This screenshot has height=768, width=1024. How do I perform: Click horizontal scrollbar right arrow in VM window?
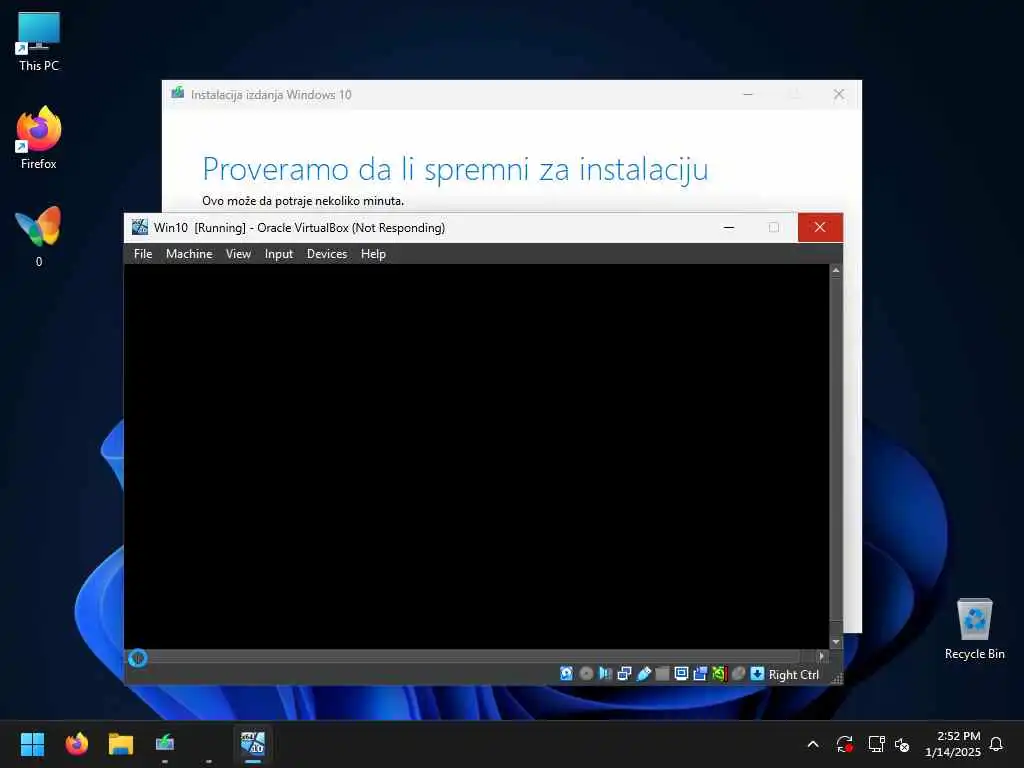[822, 656]
